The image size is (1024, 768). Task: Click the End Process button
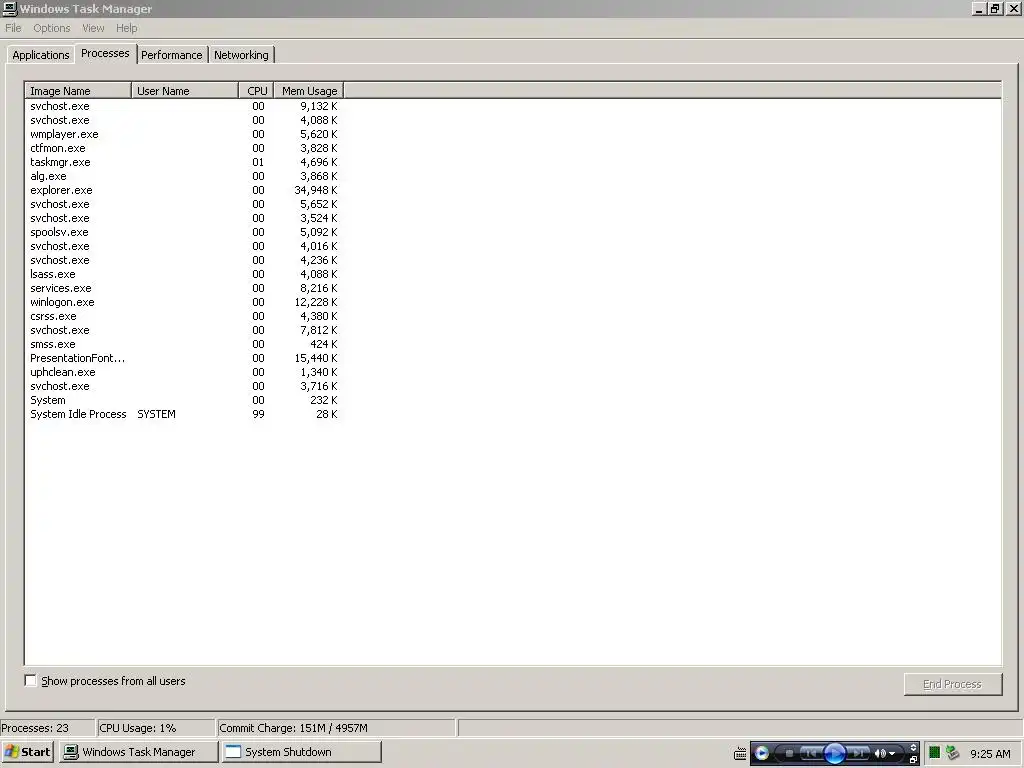pos(952,684)
